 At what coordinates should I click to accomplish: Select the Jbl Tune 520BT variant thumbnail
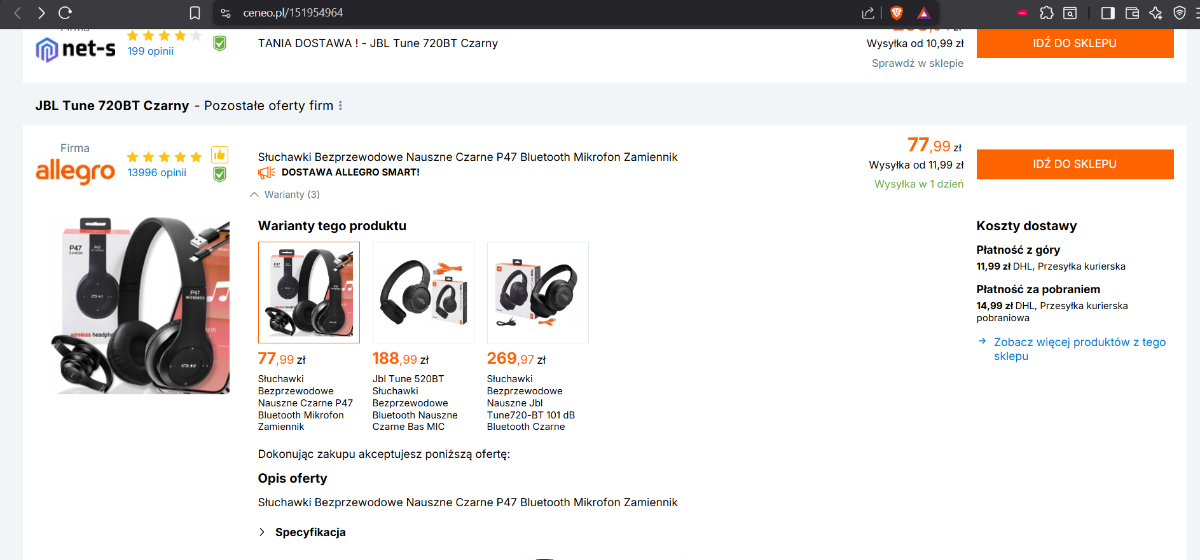point(423,292)
